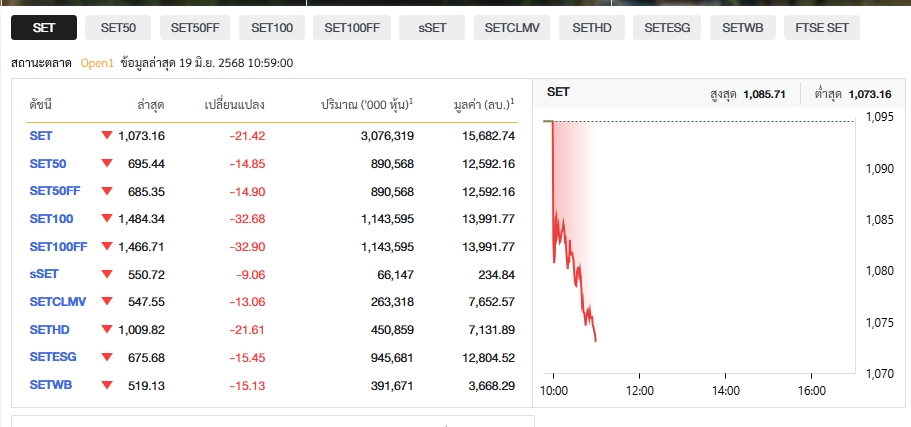Switch to the SET50 tab
This screenshot has height=427, width=911.
pyautogui.click(x=118, y=28)
